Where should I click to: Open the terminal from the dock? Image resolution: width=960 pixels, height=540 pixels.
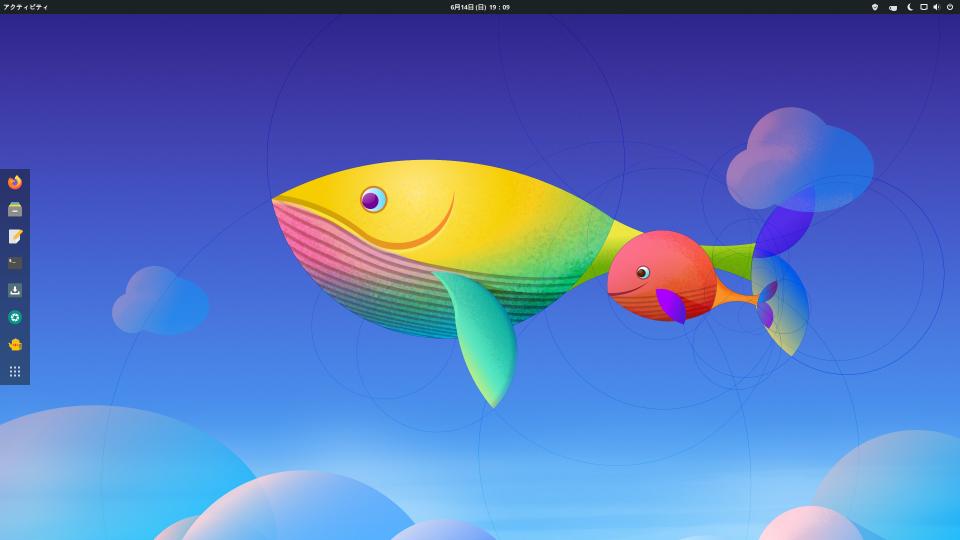click(15, 263)
